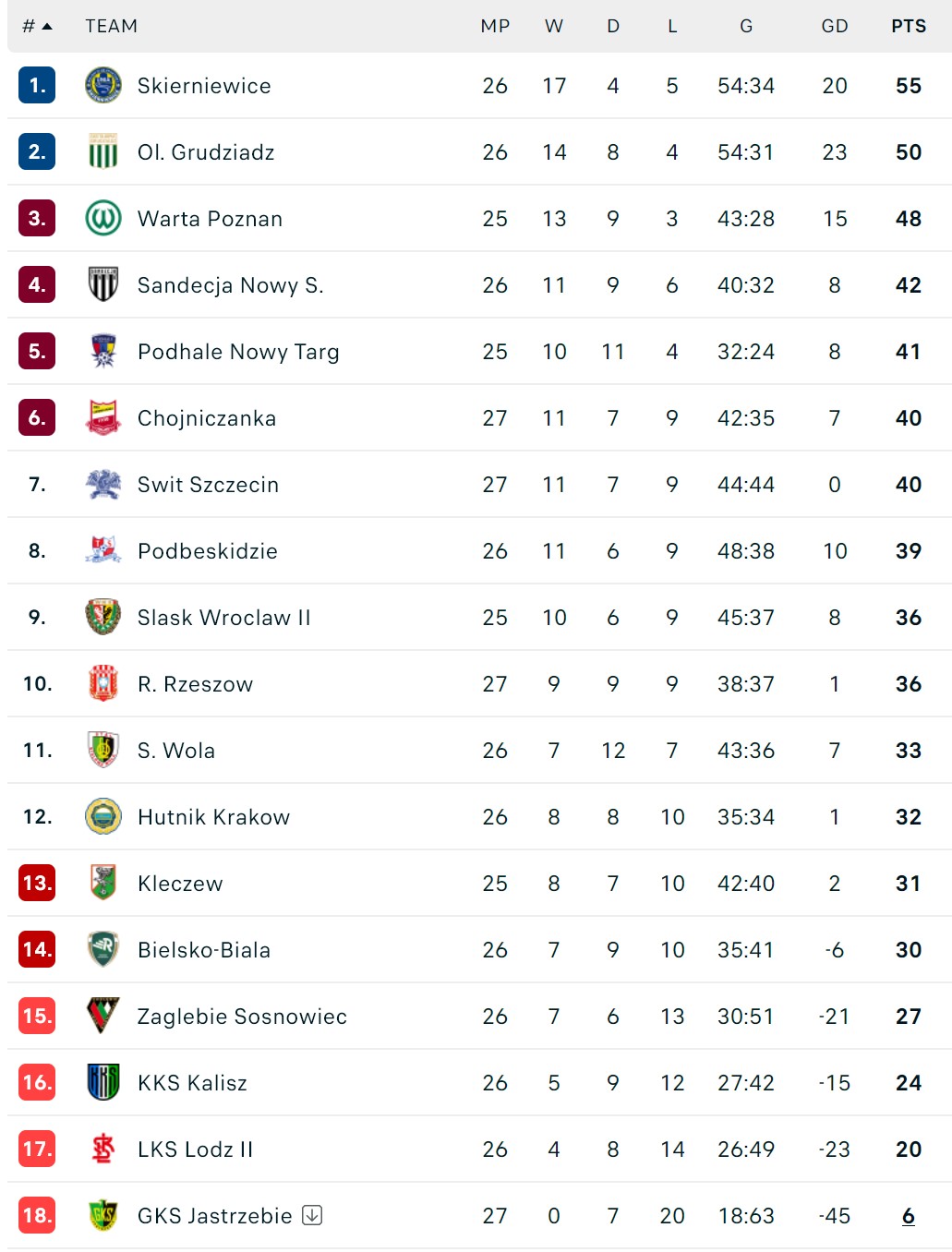Open the Ol. Grudziadz team page
This screenshot has width=952, height=1252.
(206, 152)
